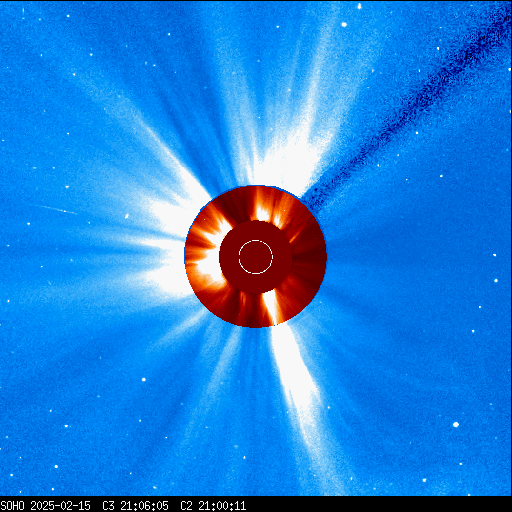Click the dark red central occulting disk

[x=256, y=257]
